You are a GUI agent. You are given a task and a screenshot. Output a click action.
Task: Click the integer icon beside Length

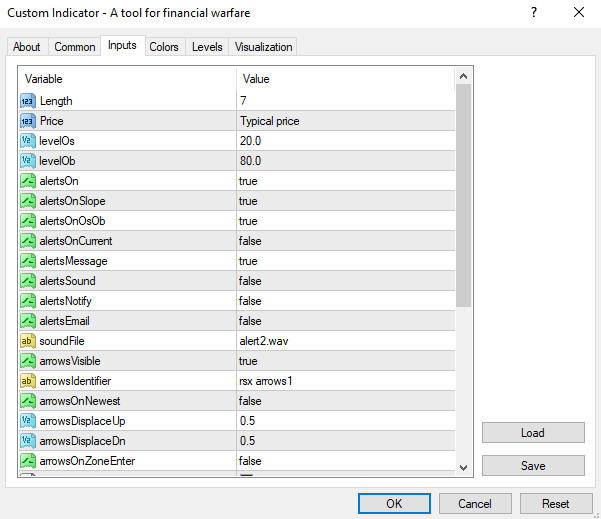point(28,101)
